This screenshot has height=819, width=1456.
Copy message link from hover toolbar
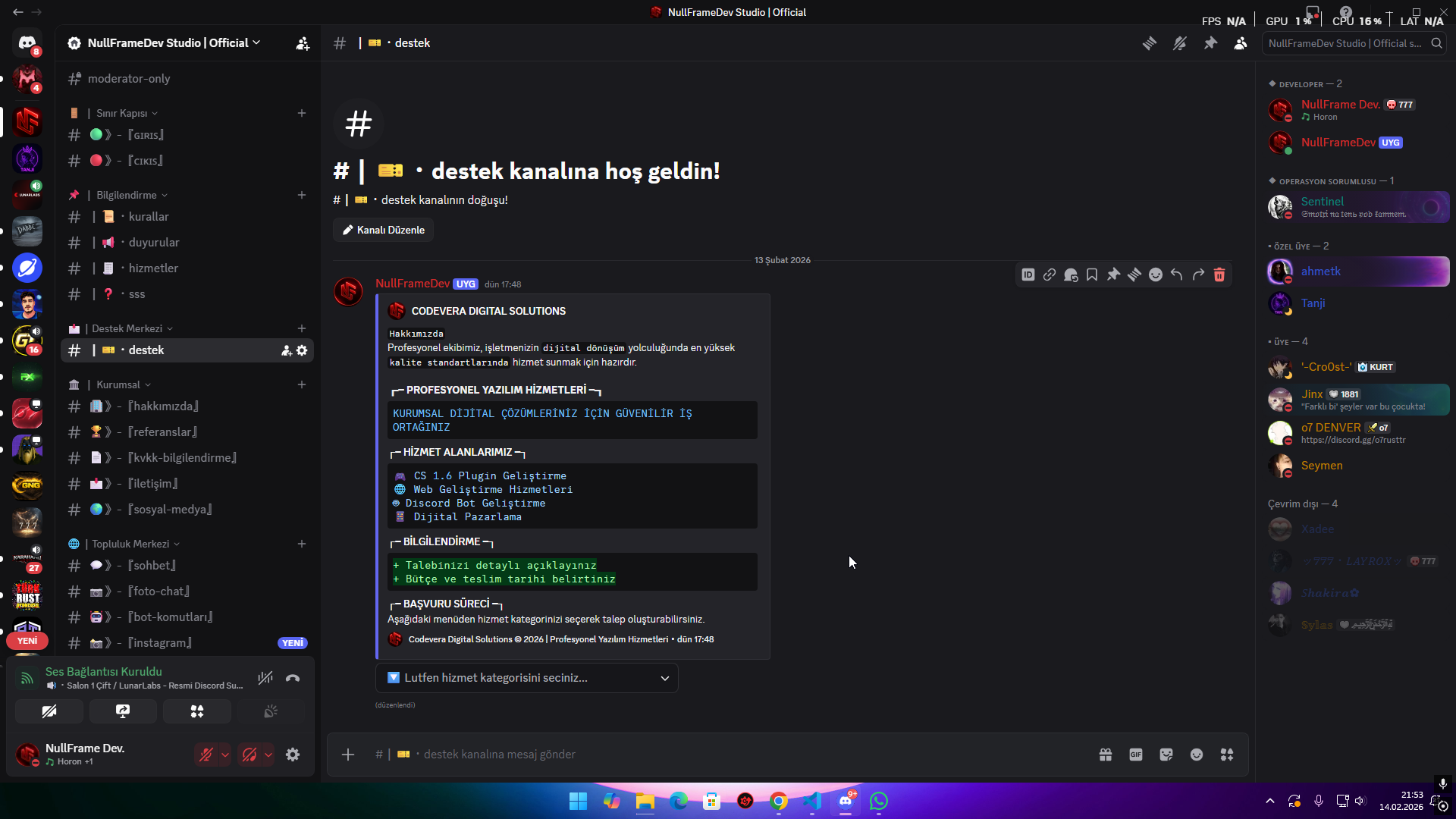pyautogui.click(x=1050, y=275)
